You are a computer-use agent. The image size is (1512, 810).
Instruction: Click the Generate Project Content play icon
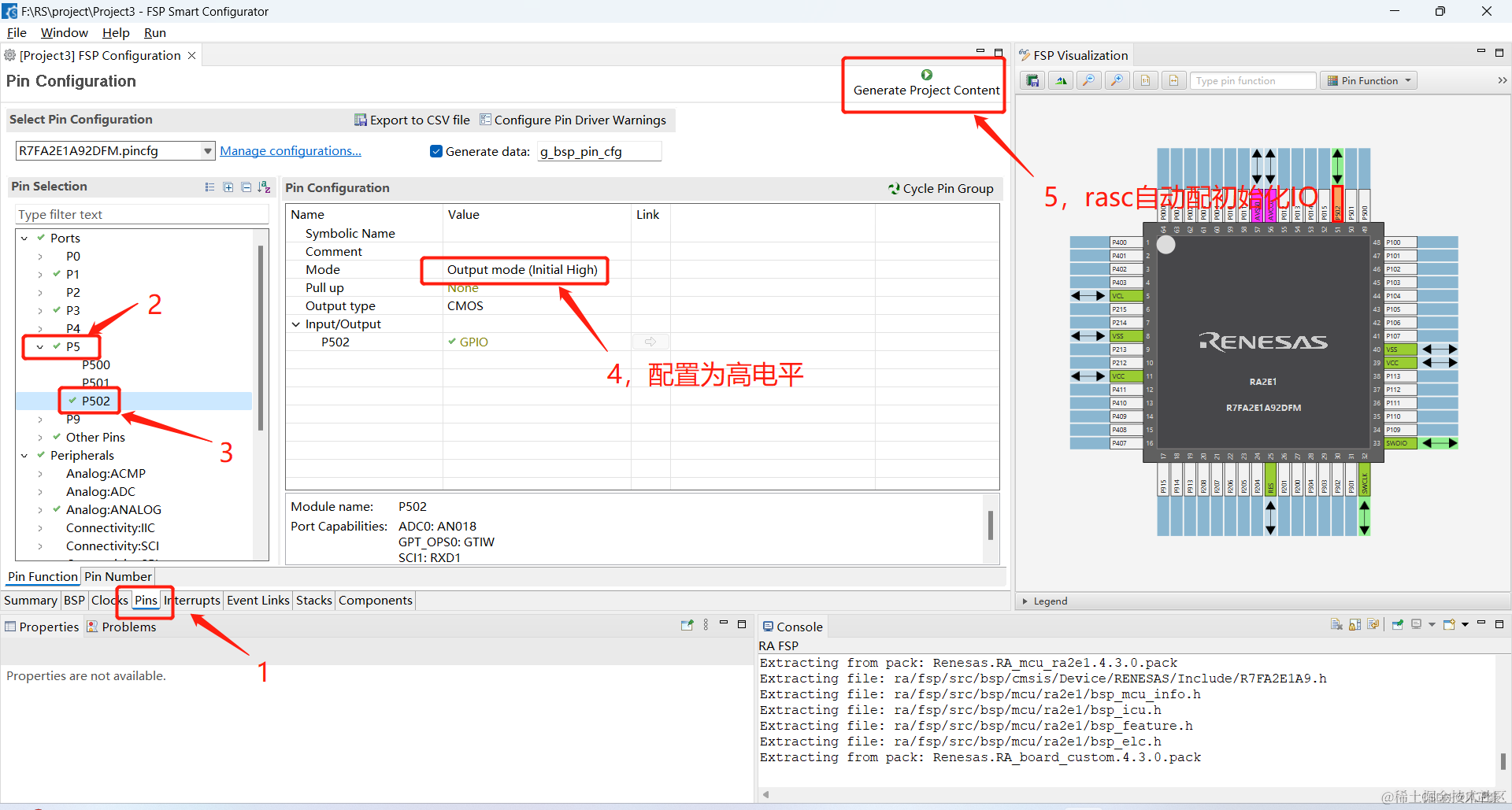tap(927, 75)
